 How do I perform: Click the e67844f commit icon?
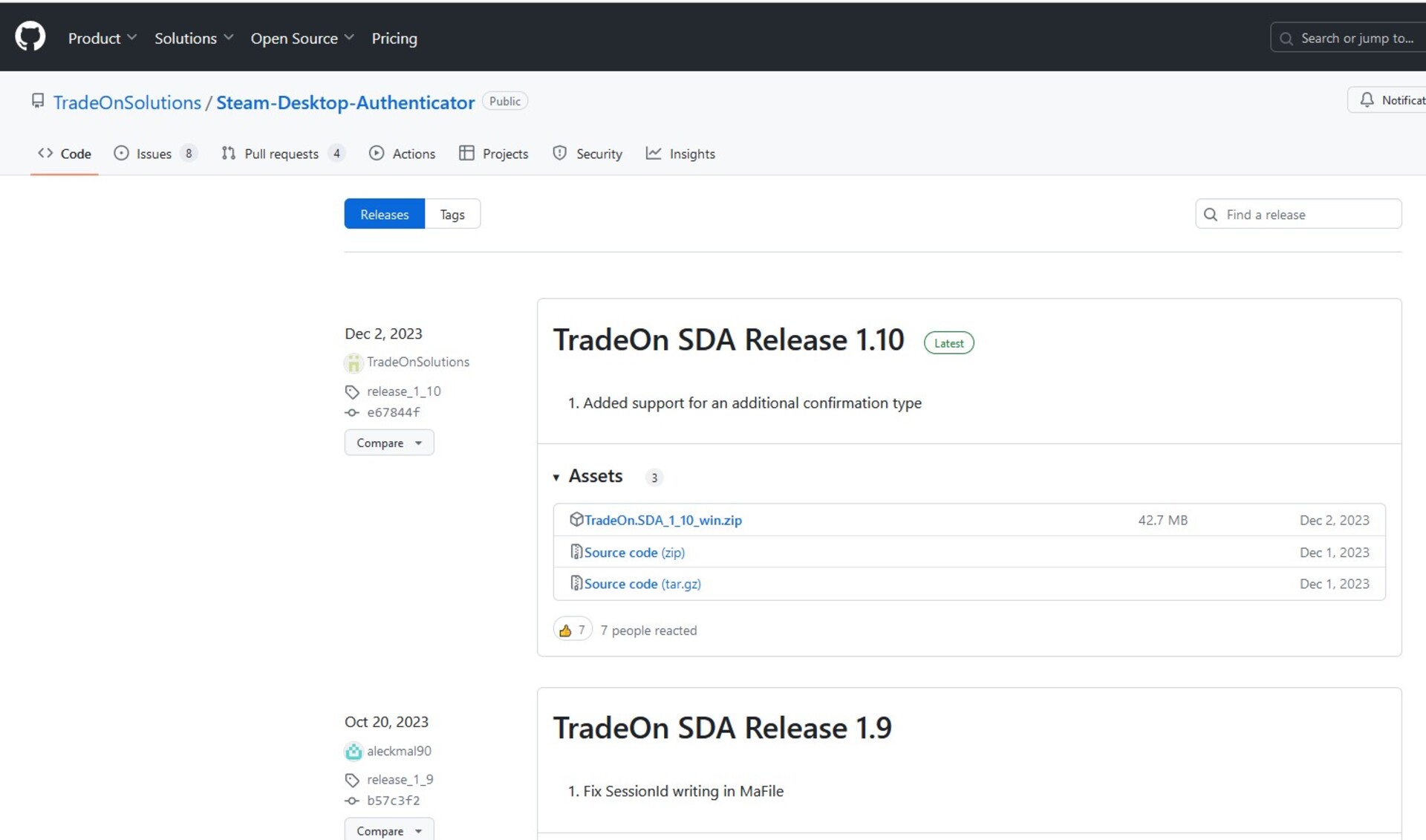[352, 412]
